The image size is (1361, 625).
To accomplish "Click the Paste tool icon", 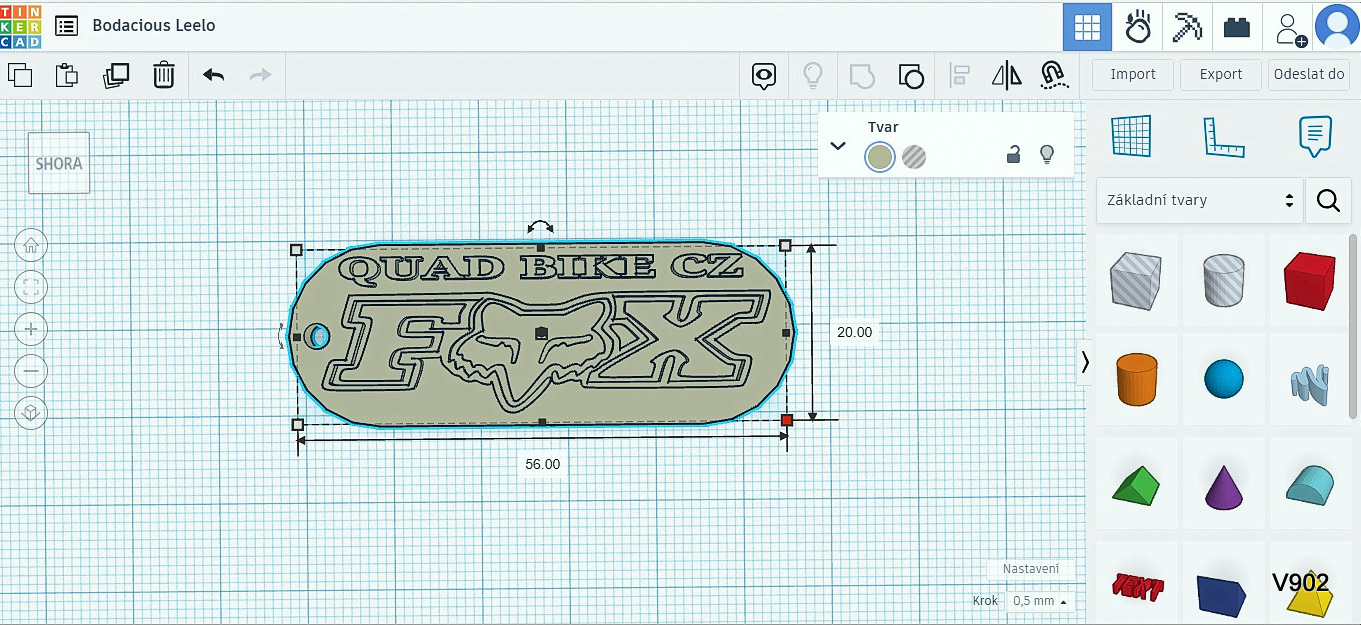I will (x=67, y=75).
